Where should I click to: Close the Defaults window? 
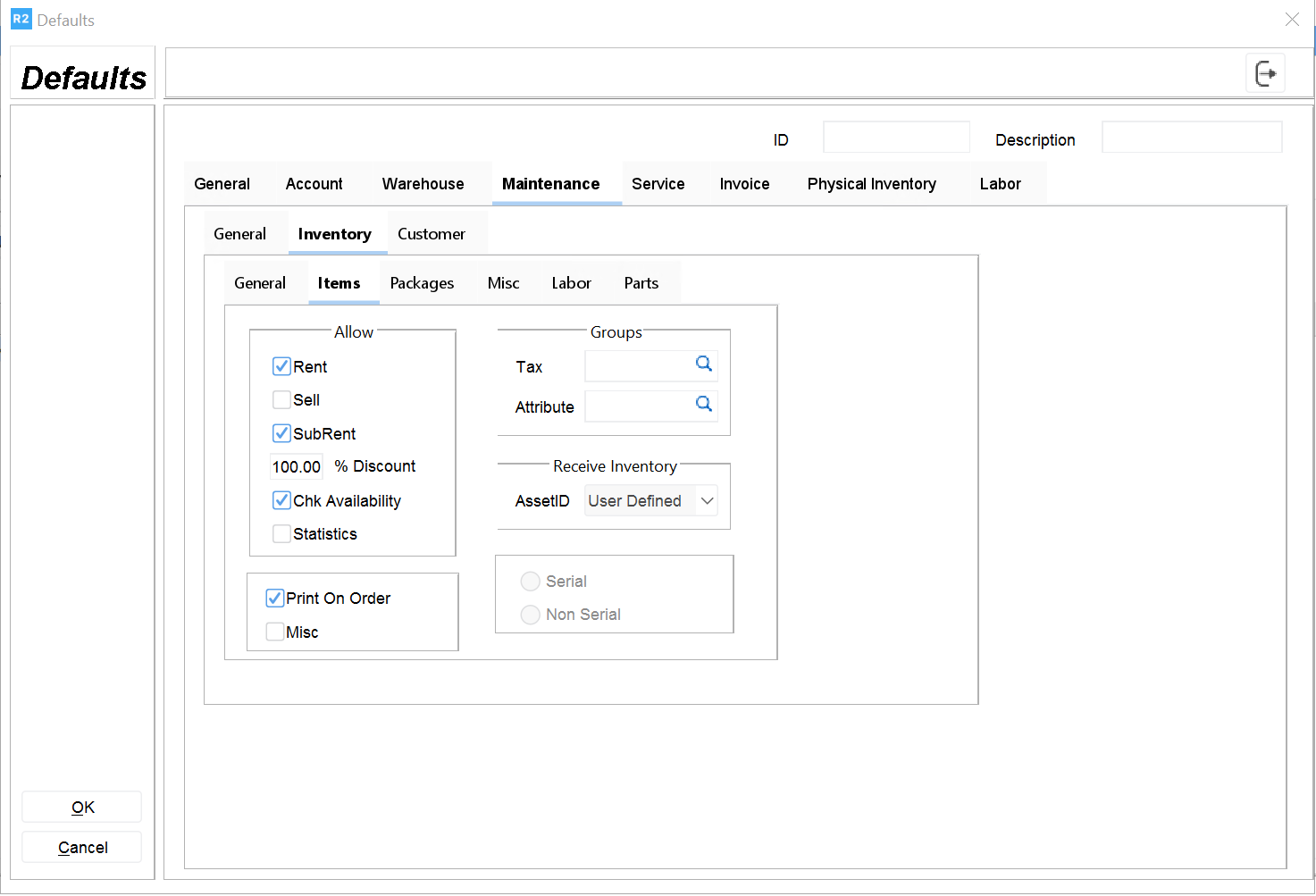coord(1291,20)
